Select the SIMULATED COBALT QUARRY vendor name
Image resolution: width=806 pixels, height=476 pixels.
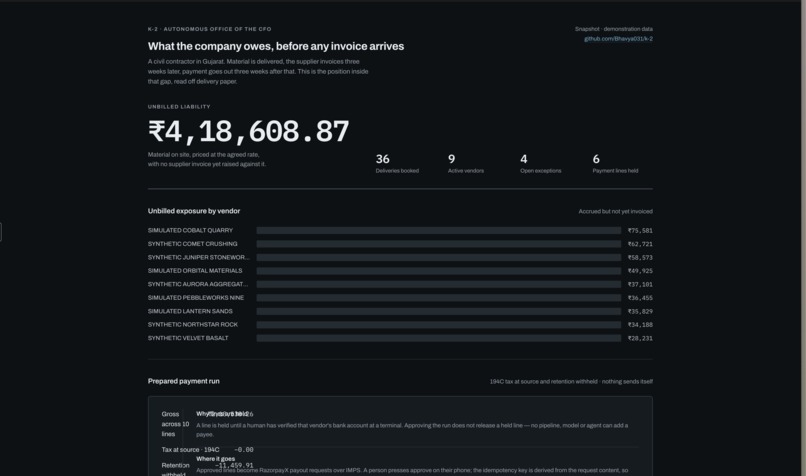coord(190,230)
